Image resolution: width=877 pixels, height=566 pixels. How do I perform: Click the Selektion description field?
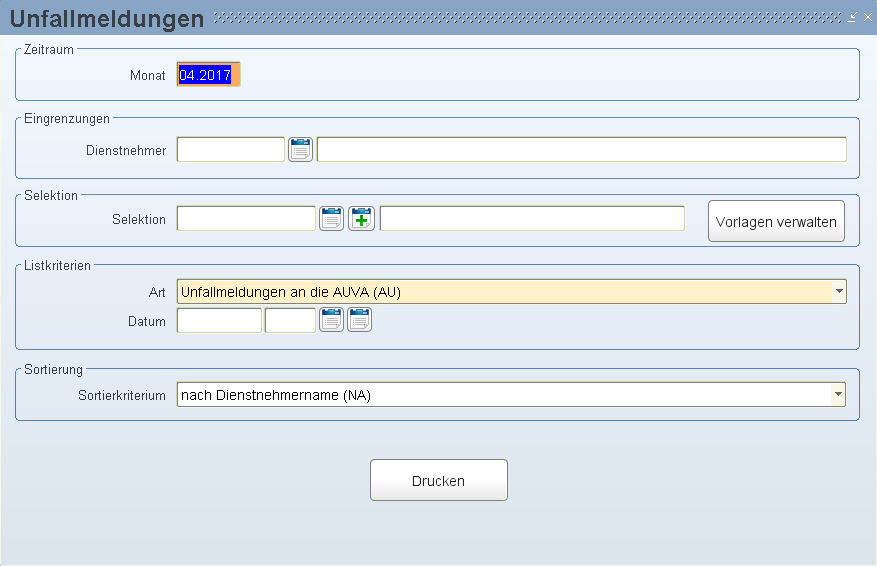tap(532, 219)
